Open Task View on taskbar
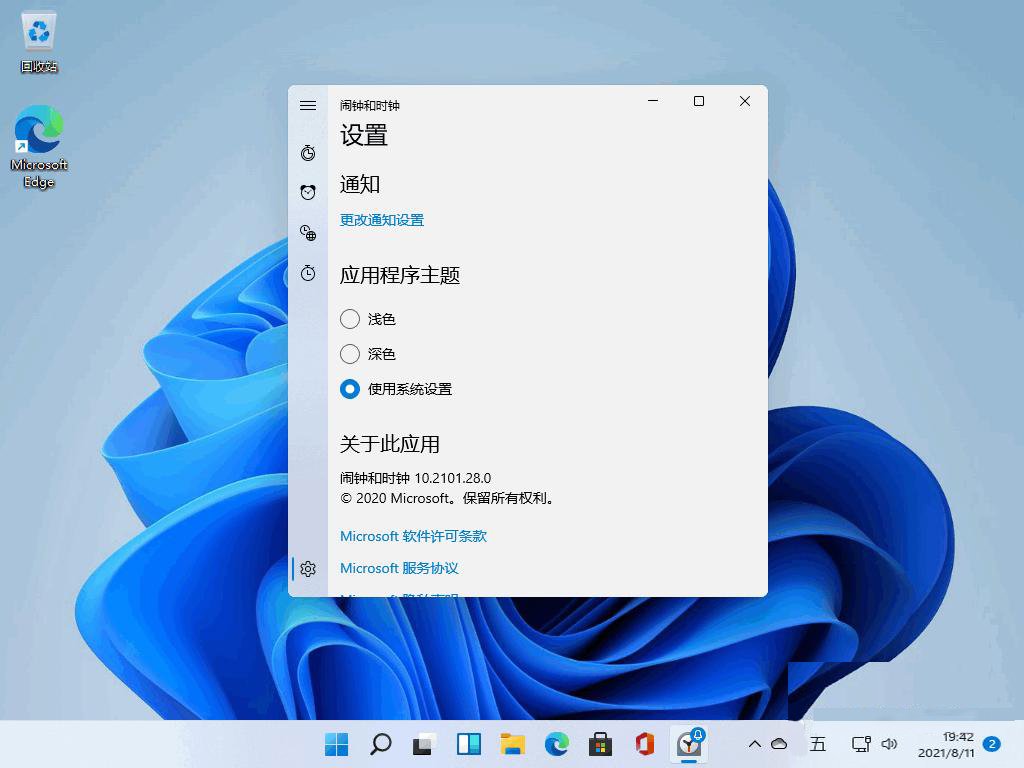The height and width of the screenshot is (768, 1024). point(424,744)
